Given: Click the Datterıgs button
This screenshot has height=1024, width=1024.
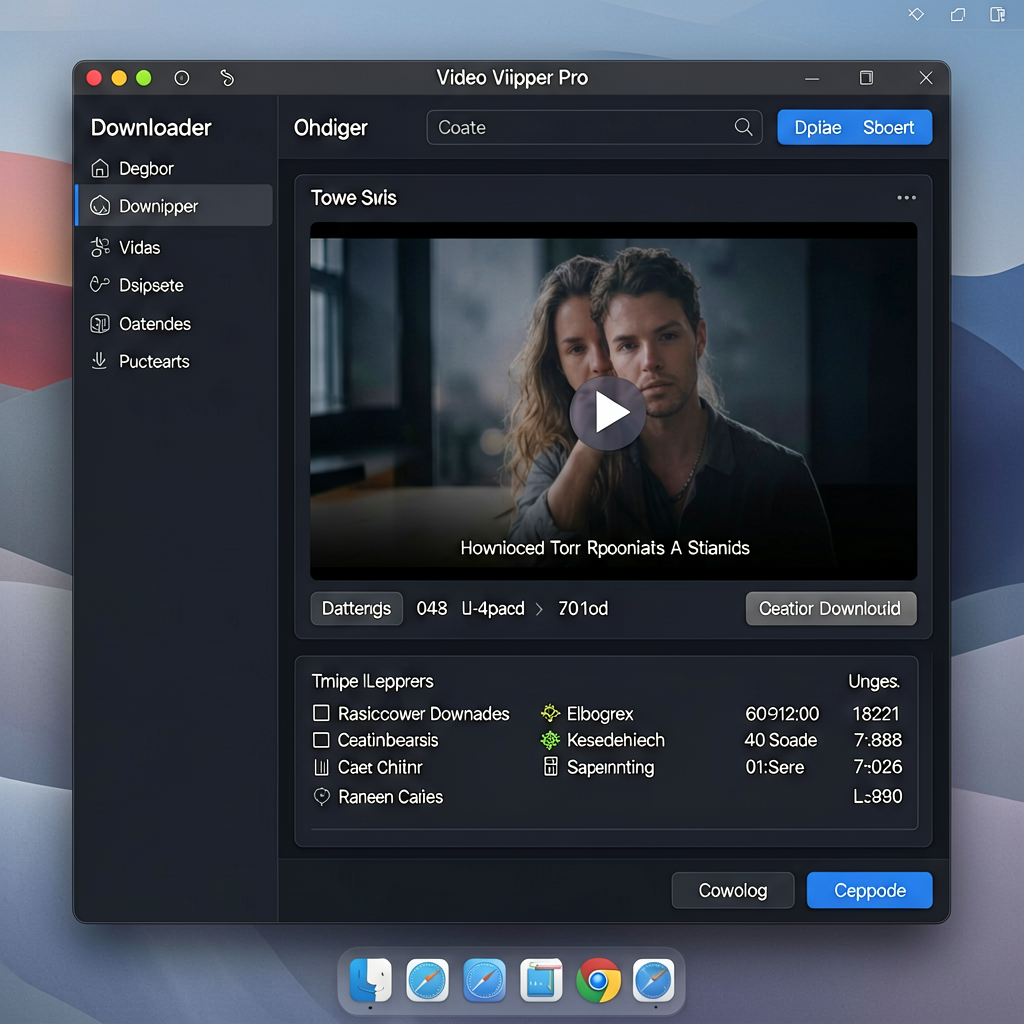Looking at the screenshot, I should coord(357,609).
